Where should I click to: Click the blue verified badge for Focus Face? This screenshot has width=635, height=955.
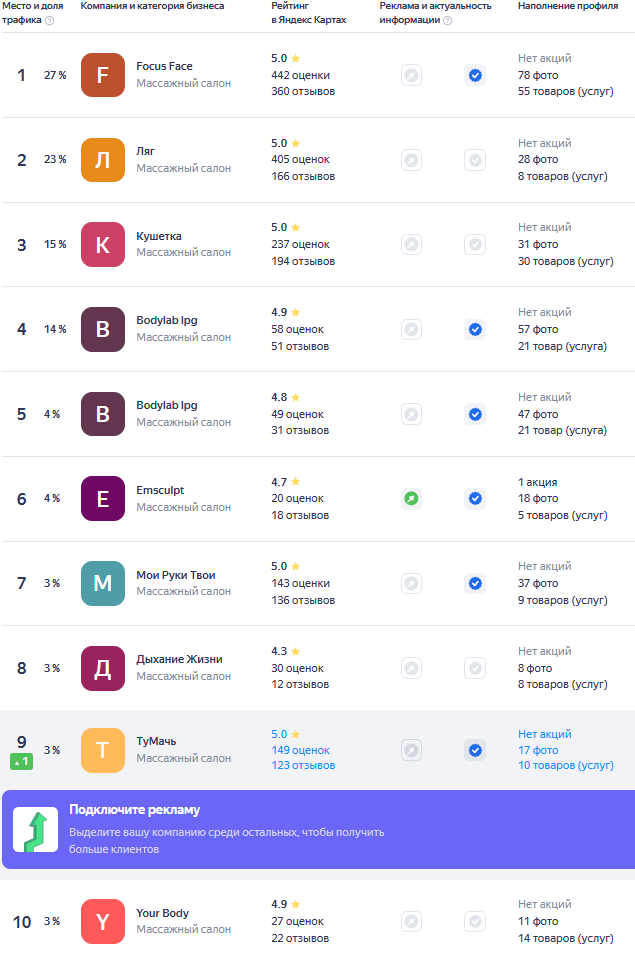(x=475, y=76)
